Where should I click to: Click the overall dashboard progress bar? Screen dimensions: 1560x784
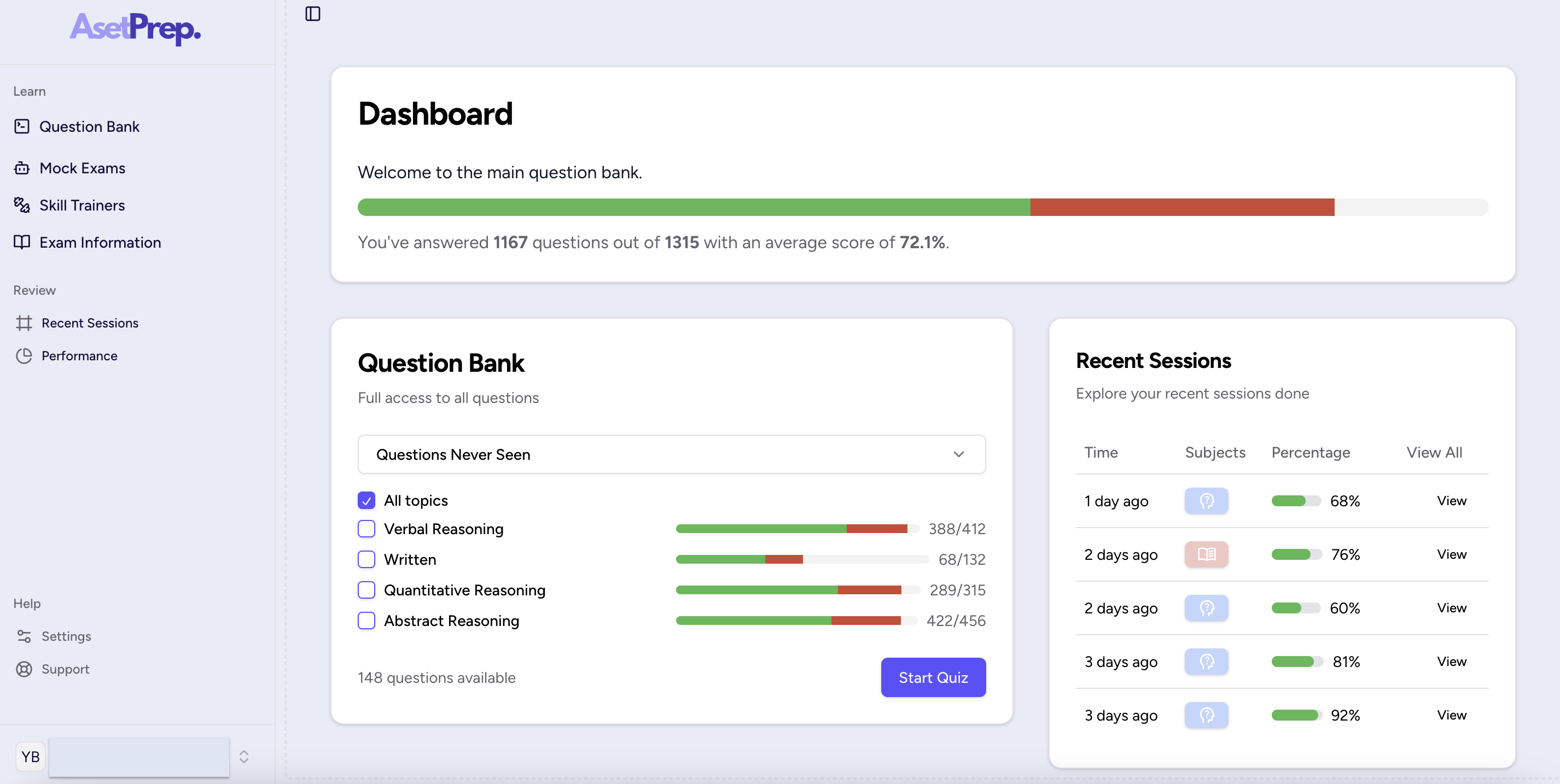(923, 207)
